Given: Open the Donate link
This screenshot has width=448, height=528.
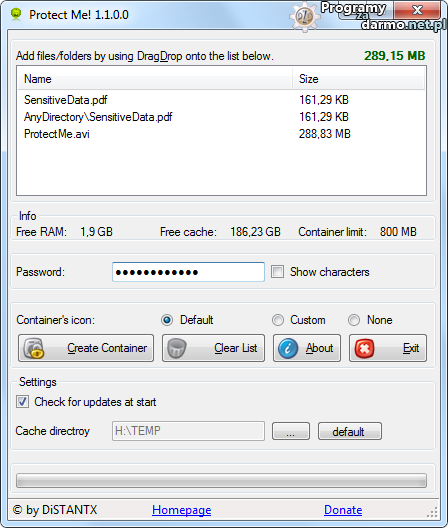Looking at the screenshot, I should point(343,510).
